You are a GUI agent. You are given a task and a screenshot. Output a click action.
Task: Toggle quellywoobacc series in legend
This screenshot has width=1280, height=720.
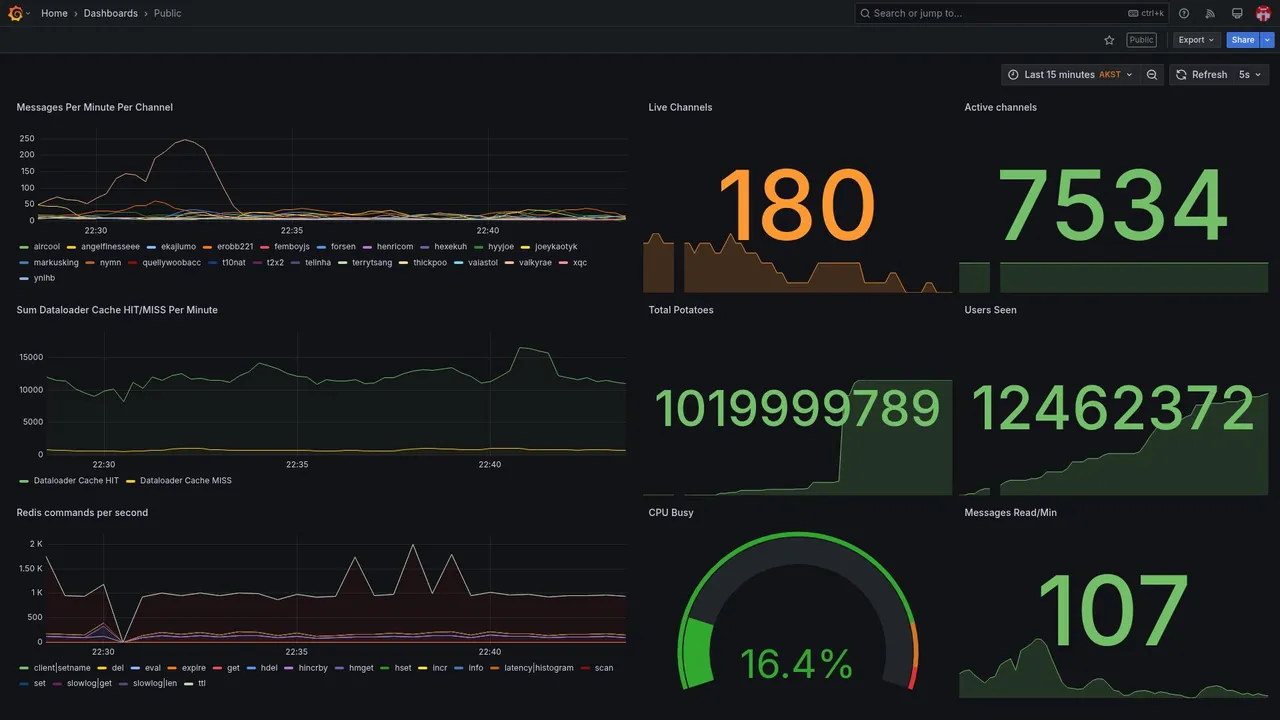pos(172,262)
